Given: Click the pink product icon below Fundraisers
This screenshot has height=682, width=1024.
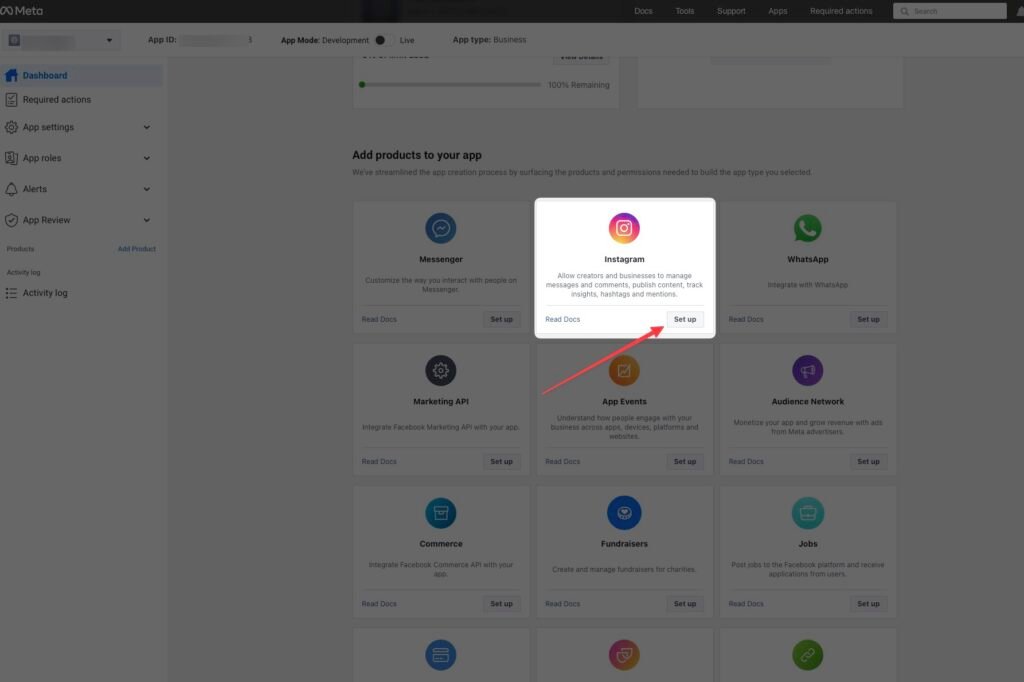Looking at the screenshot, I should (624, 655).
